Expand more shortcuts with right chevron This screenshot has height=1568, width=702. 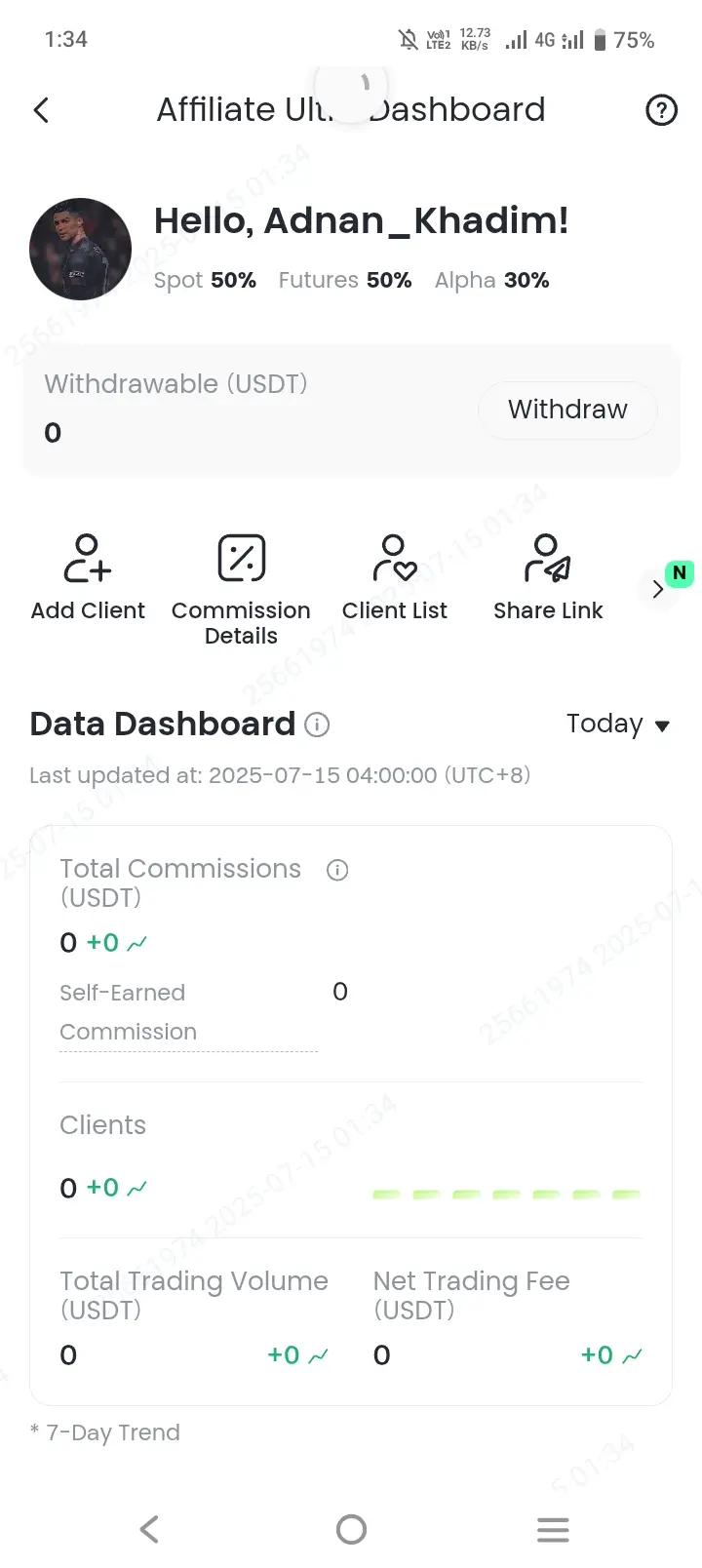coord(658,589)
